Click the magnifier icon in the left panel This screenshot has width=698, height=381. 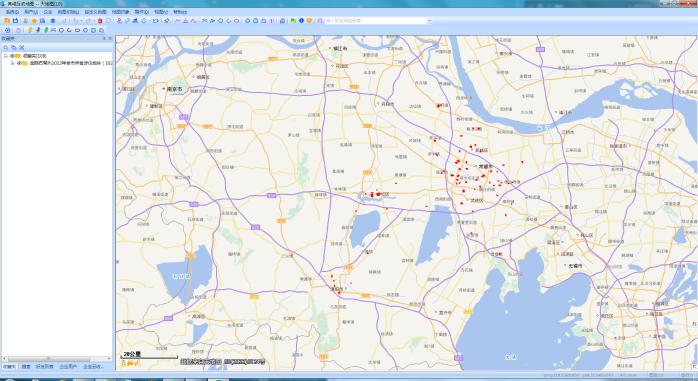coord(6,47)
